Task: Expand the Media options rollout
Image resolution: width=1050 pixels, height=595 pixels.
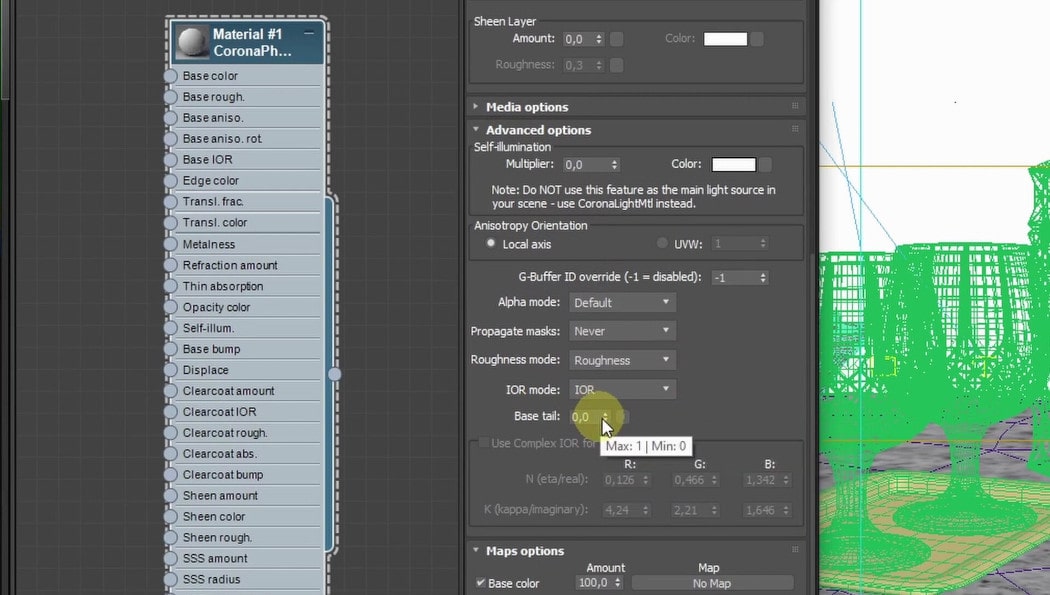Action: click(x=475, y=106)
